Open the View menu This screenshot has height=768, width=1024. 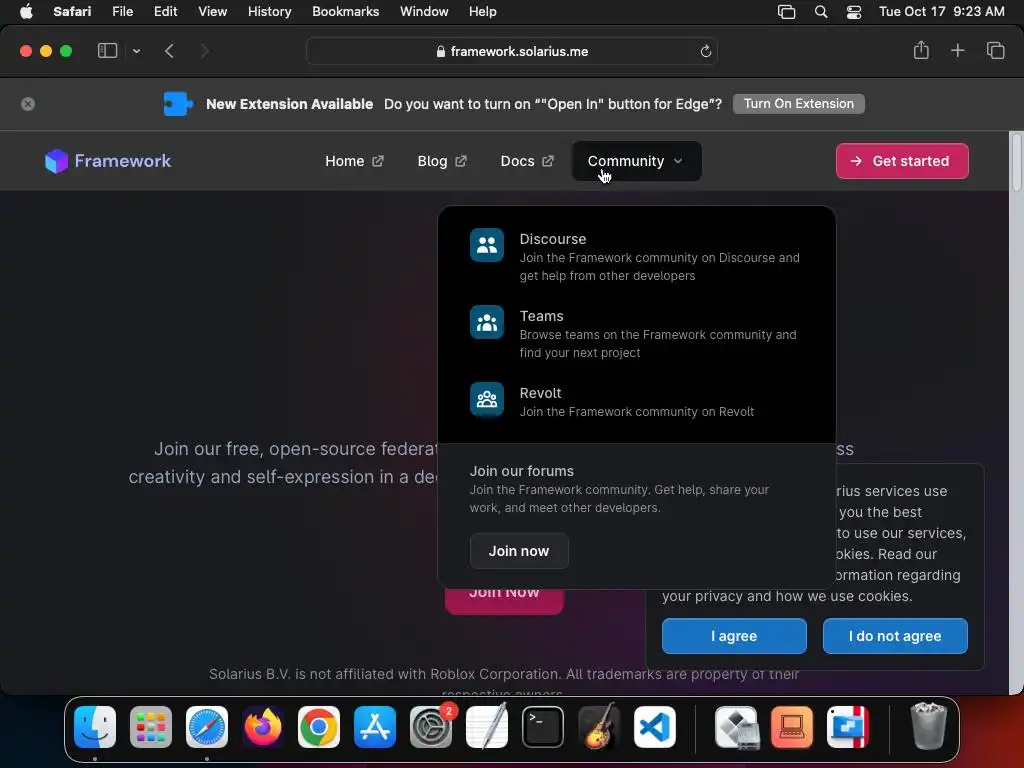pyautogui.click(x=212, y=12)
